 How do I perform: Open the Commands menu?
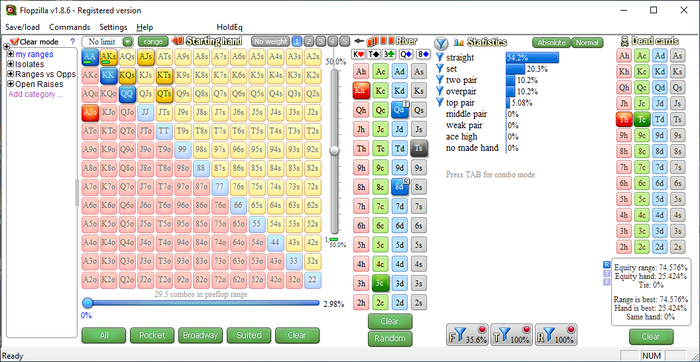(x=70, y=27)
